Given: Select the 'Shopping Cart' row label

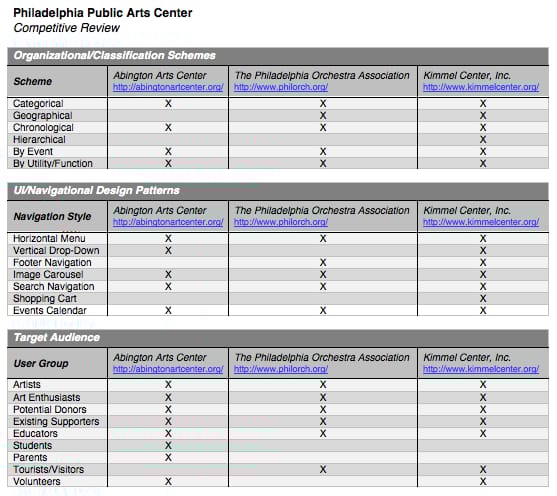Looking at the screenshot, I should pos(45,298).
